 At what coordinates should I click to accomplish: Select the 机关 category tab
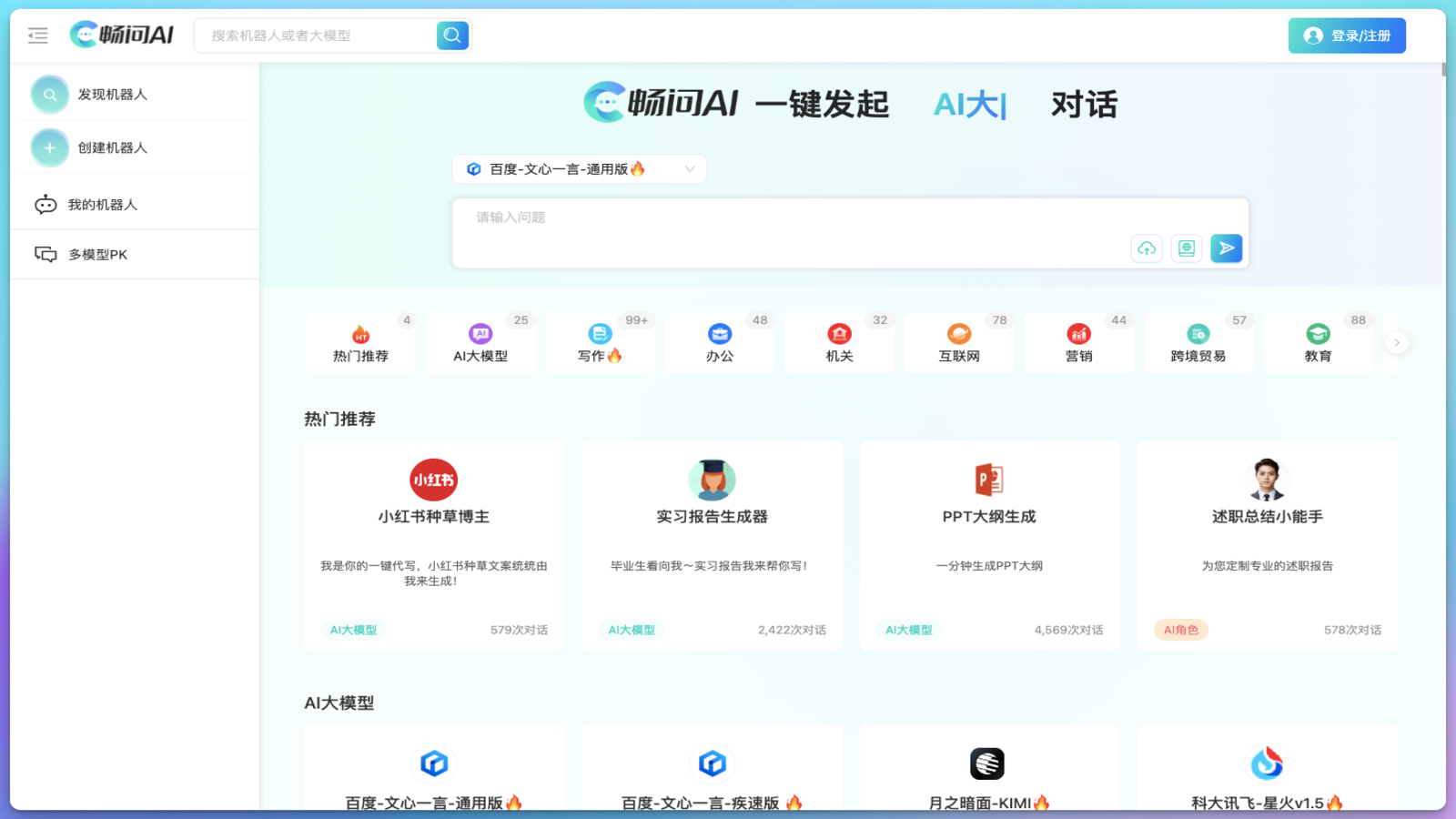pos(839,343)
